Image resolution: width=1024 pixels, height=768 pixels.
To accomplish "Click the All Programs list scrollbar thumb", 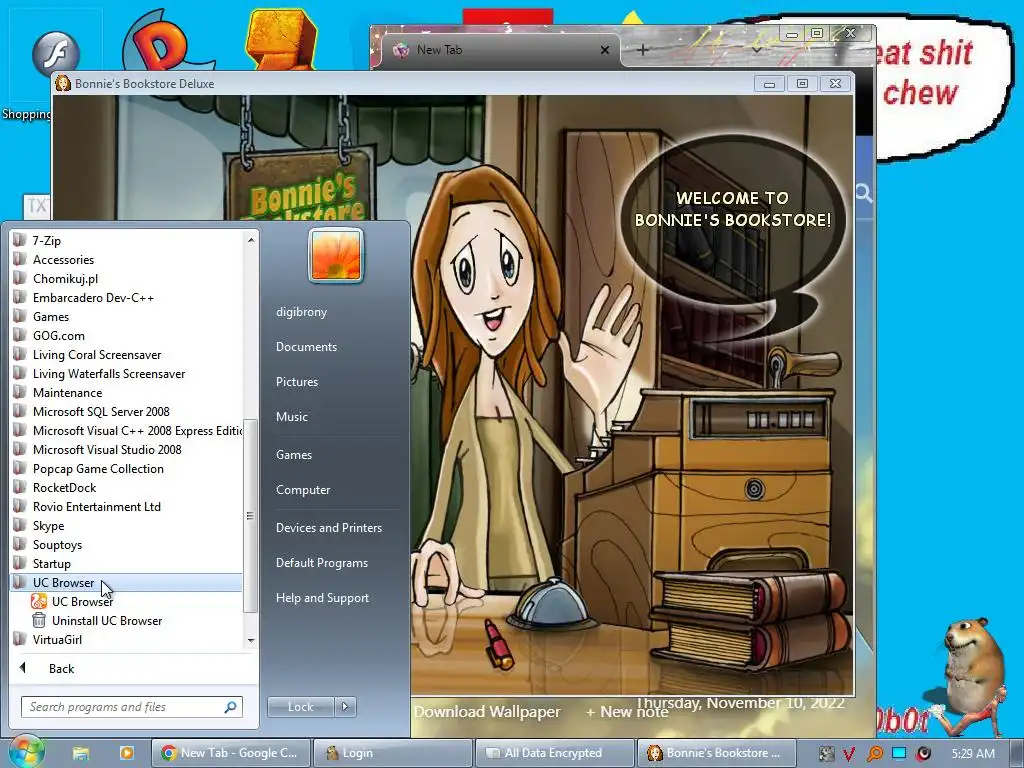I will tap(250, 515).
